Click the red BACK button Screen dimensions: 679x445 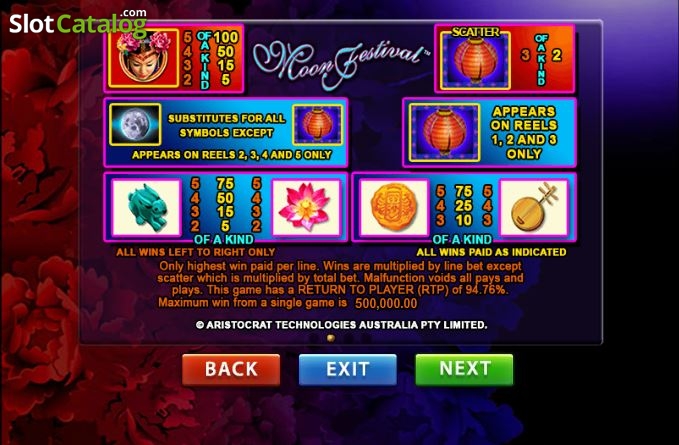[x=231, y=369]
